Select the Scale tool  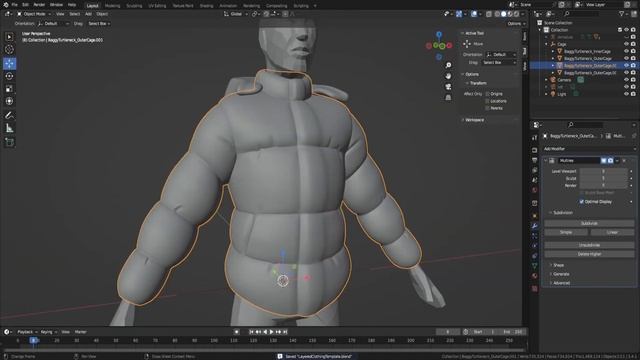click(9, 89)
